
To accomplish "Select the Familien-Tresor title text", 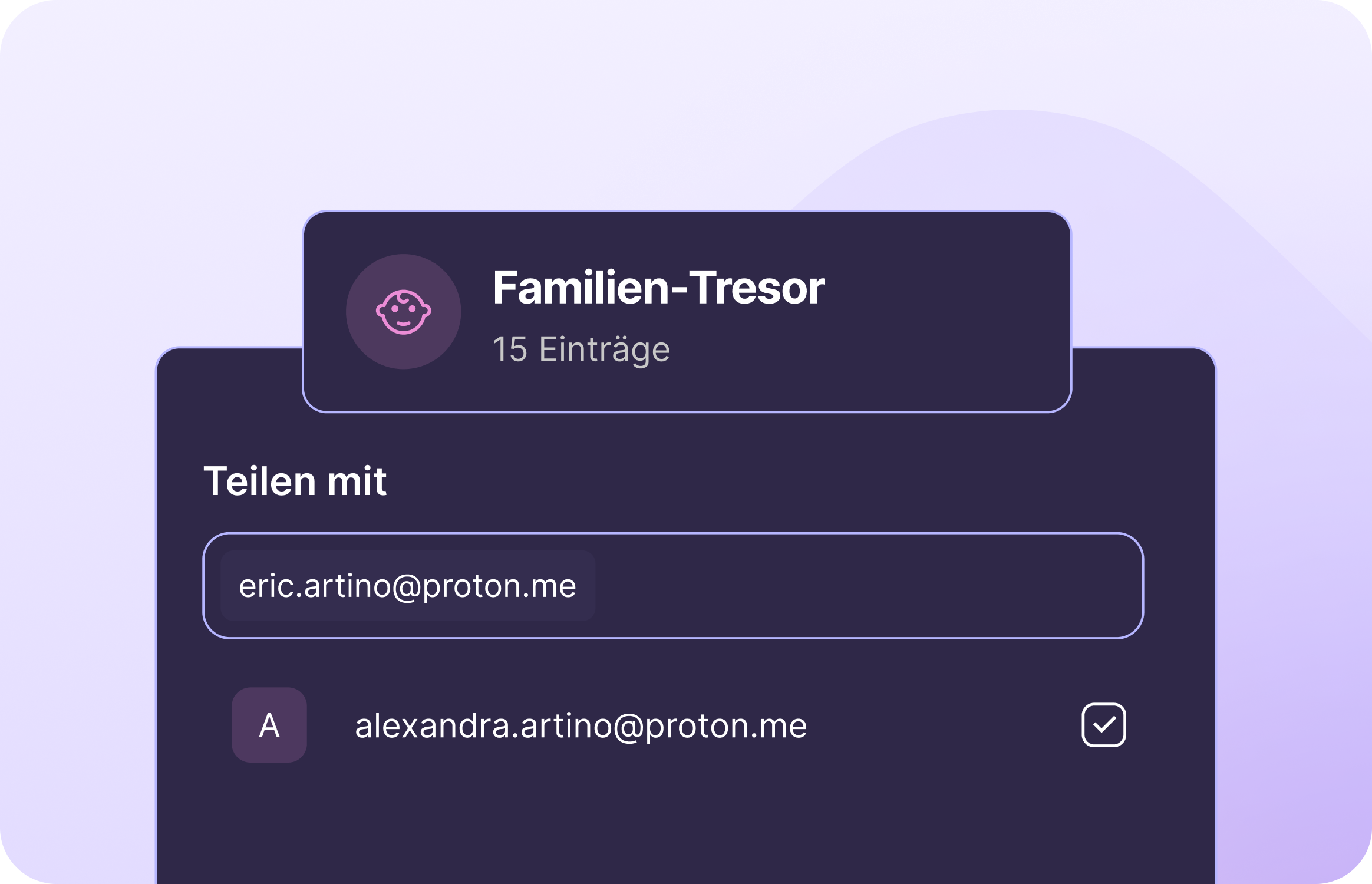I will pyautogui.click(x=658, y=288).
